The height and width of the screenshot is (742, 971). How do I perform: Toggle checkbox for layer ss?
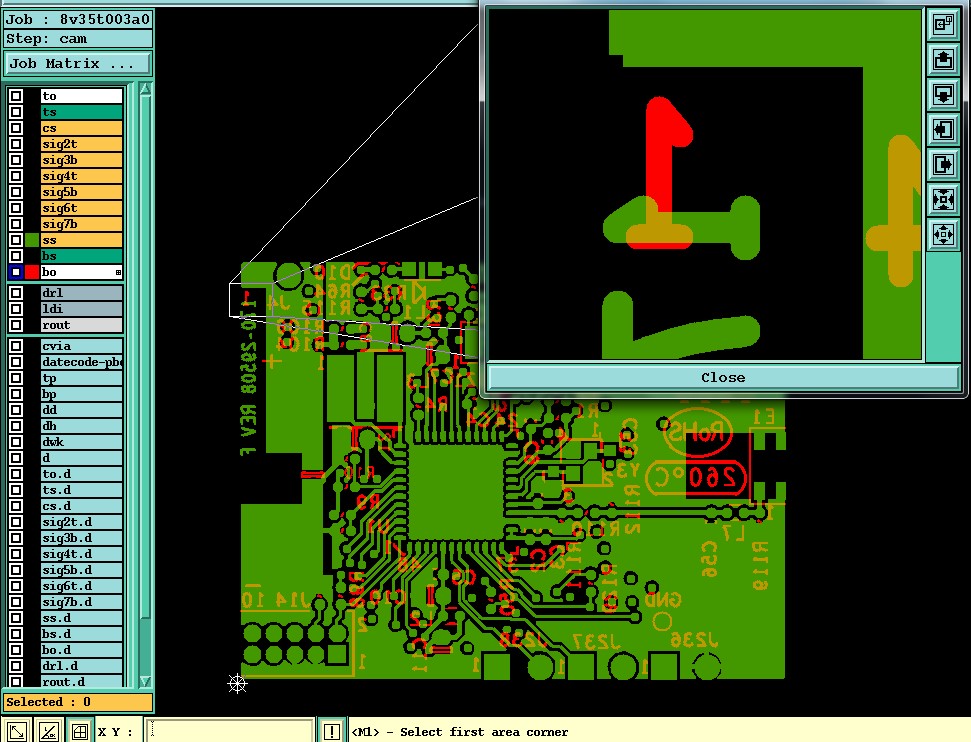click(x=16, y=240)
